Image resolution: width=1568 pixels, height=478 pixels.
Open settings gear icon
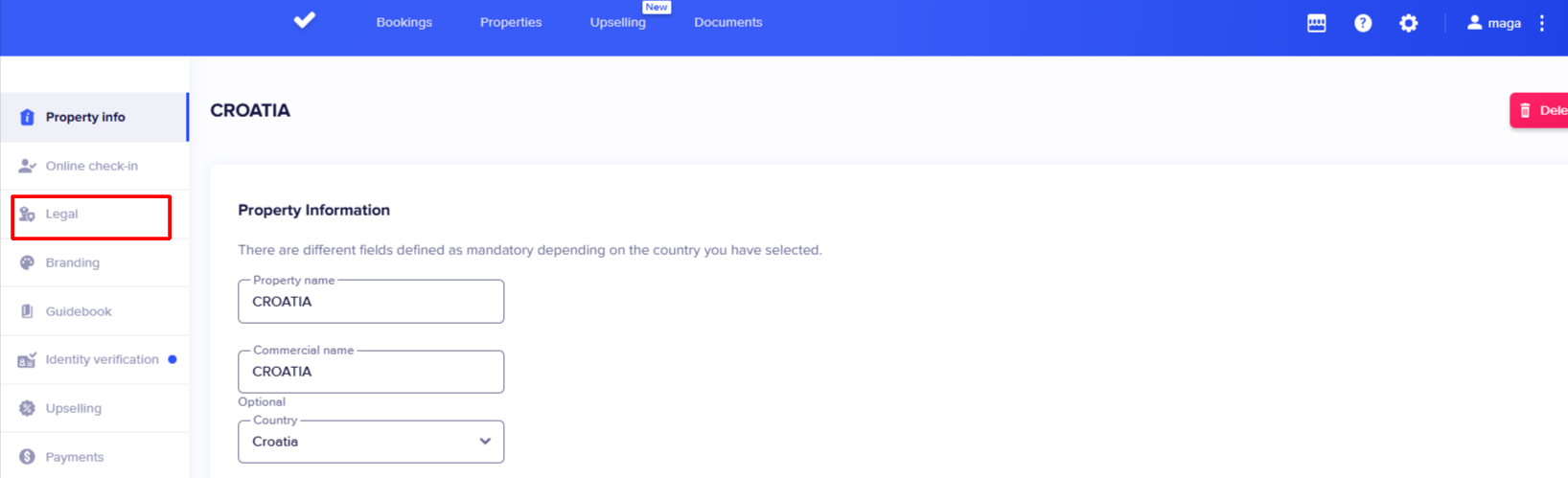pos(1408,23)
